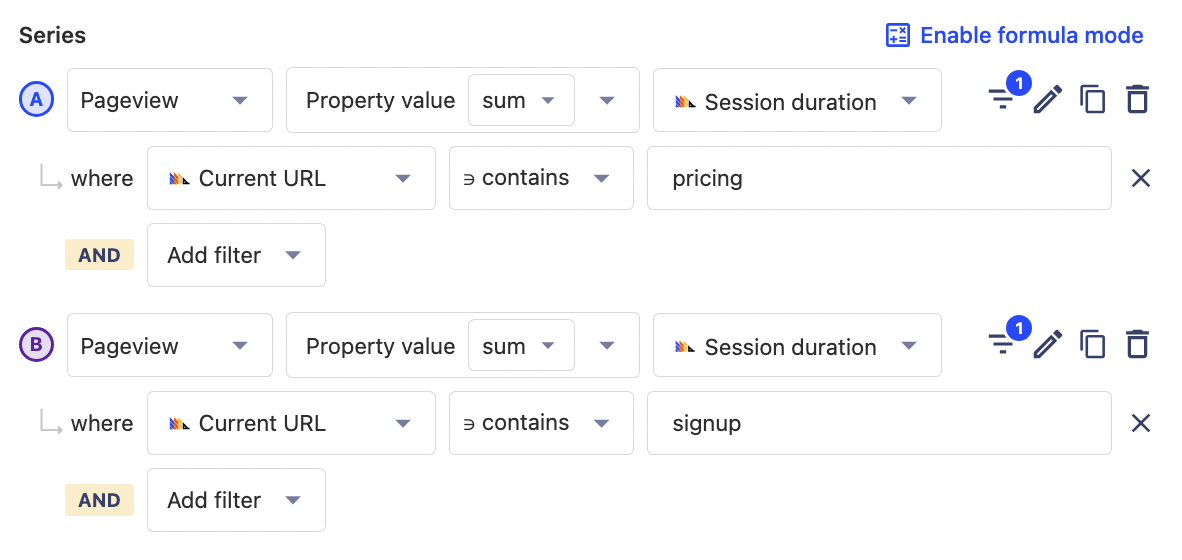Add filter under series B
1182x560 pixels.
coord(235,500)
